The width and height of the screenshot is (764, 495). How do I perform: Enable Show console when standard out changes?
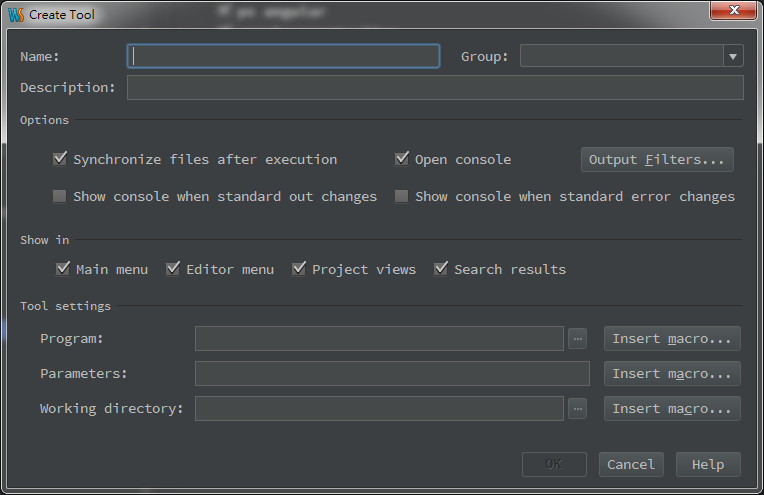coord(59,196)
